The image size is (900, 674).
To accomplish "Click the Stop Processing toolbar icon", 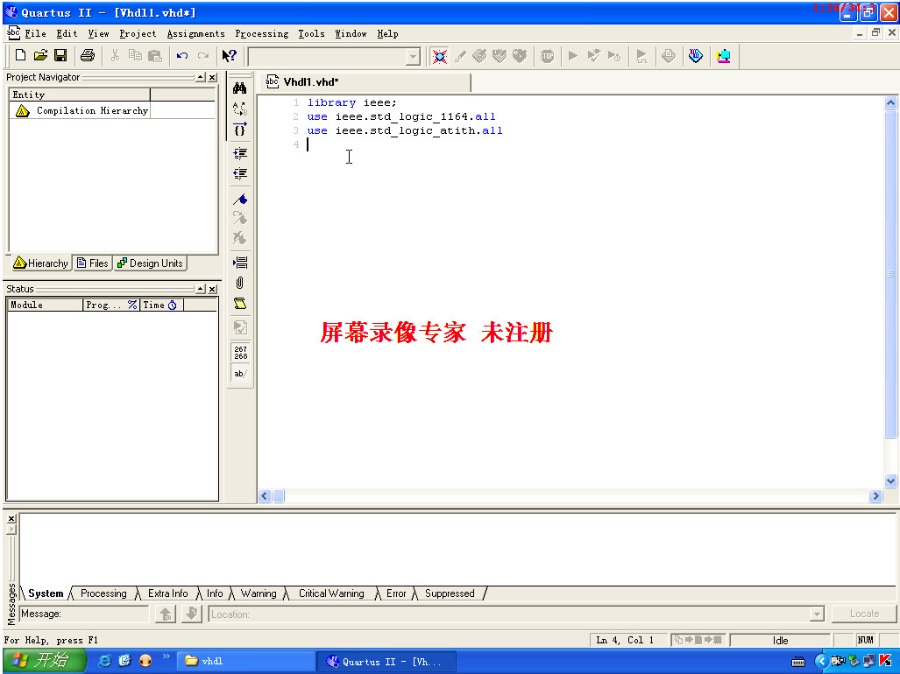I will click(x=547, y=56).
